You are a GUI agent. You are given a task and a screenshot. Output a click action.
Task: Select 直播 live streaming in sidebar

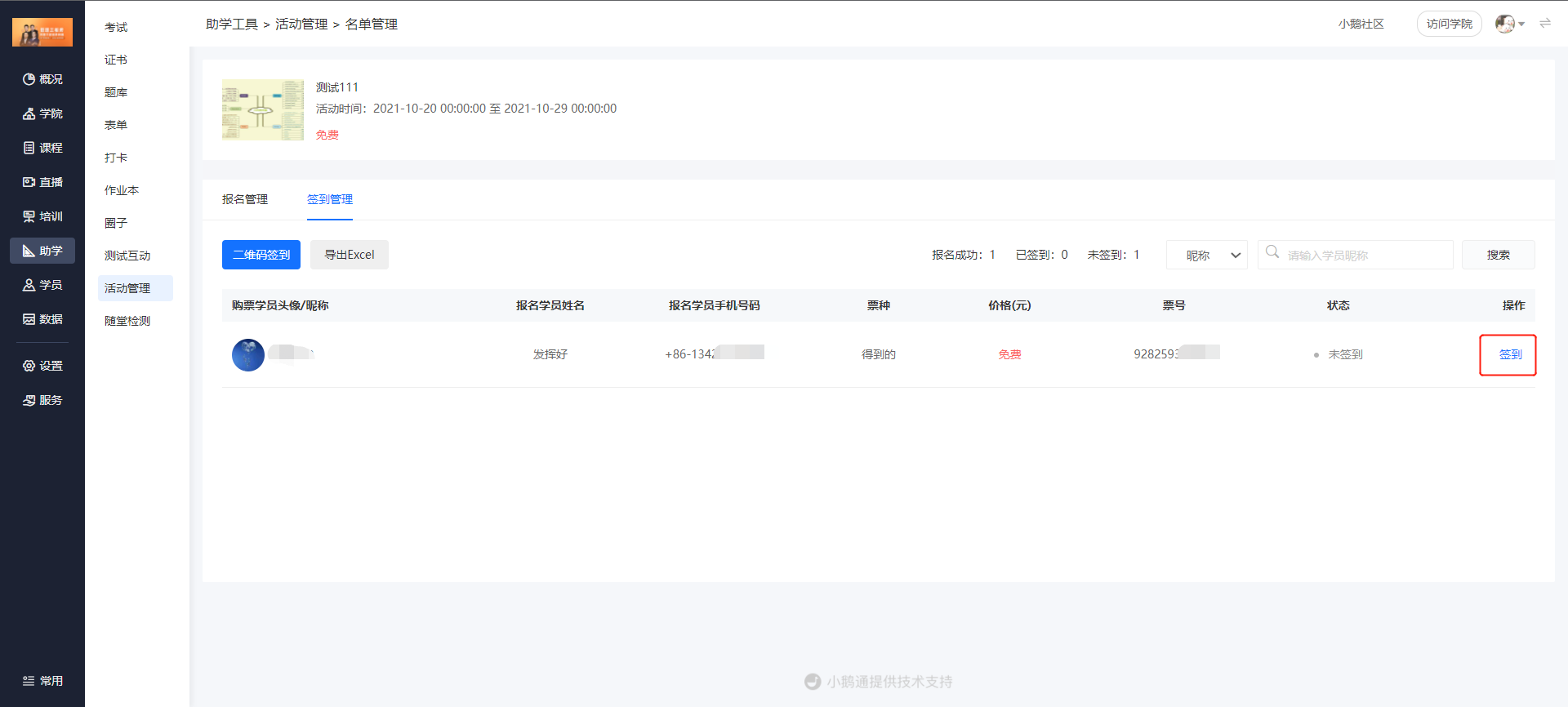click(42, 182)
